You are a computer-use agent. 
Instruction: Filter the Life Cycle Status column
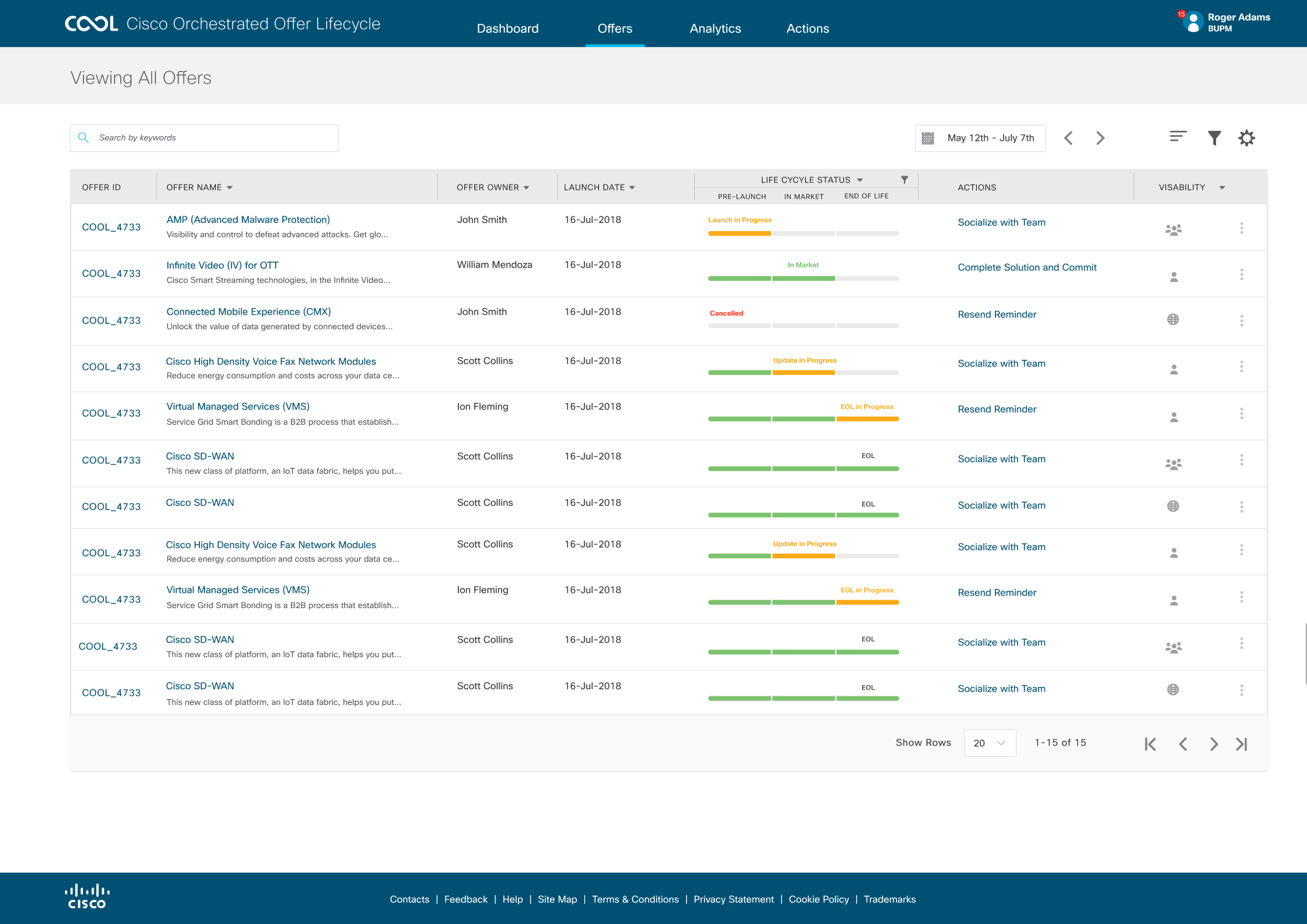pos(904,180)
